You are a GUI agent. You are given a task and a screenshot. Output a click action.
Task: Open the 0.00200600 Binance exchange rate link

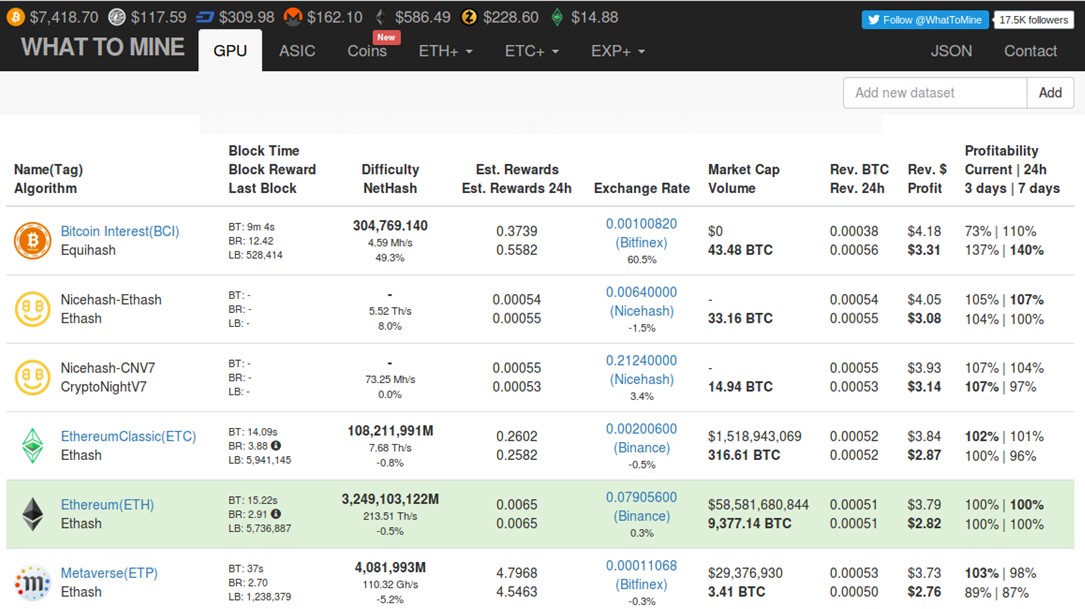pyautogui.click(x=641, y=439)
